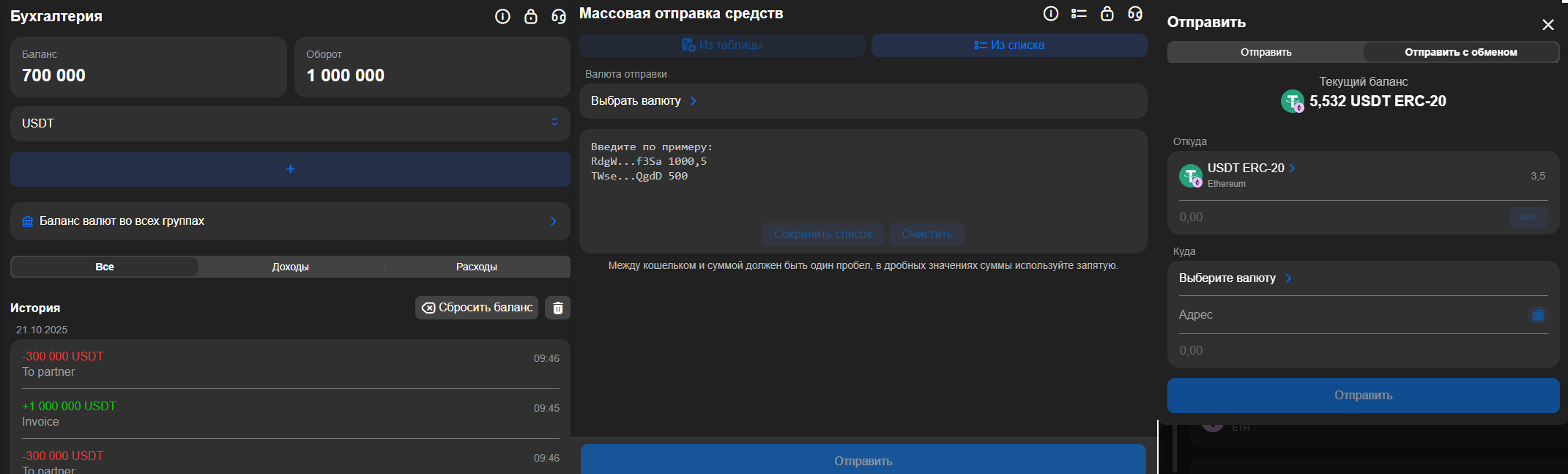Click trash icon next to Сбросить баланс
Screen dimensions: 1568x474
558,308
